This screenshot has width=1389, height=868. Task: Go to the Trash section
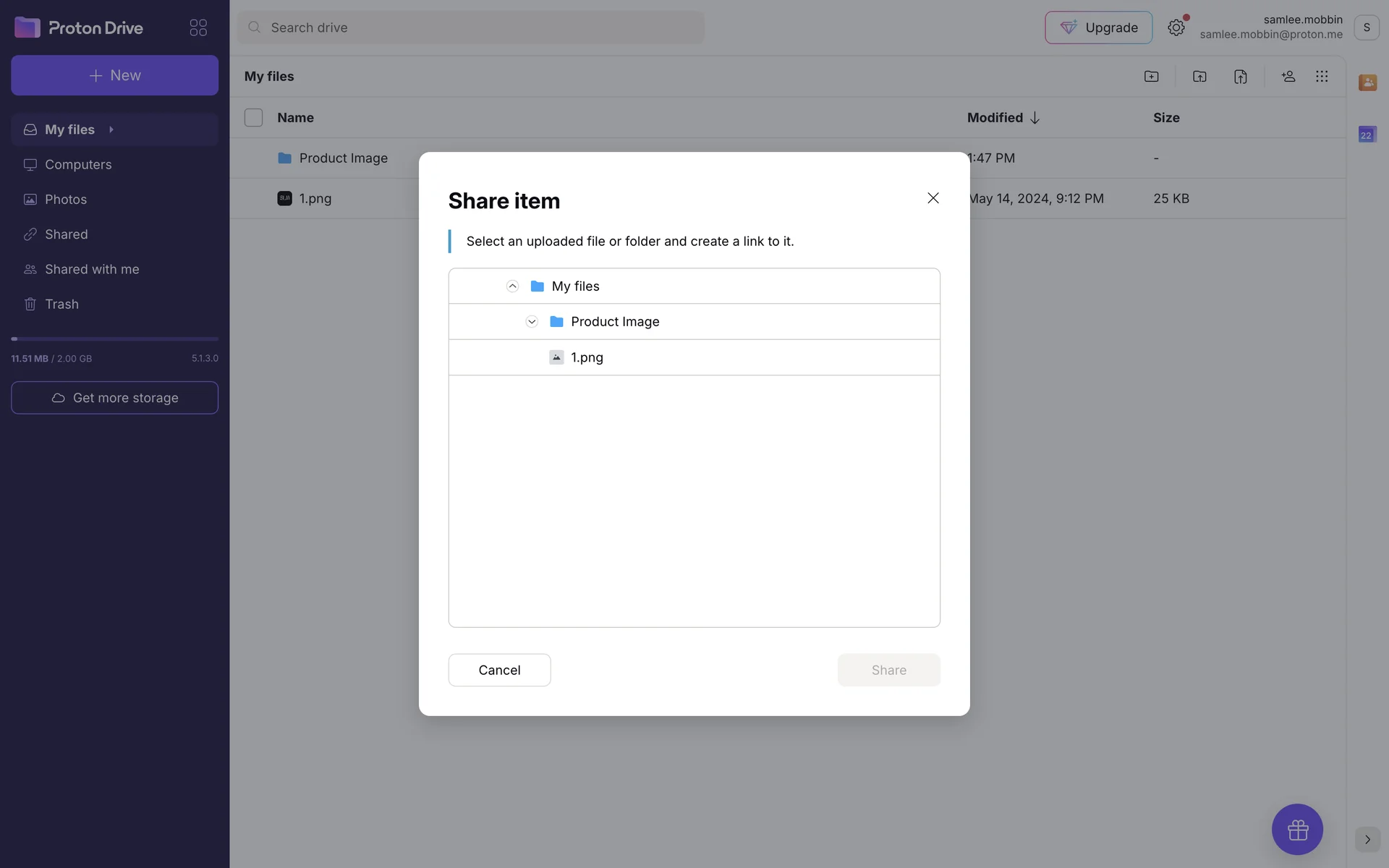coord(61,304)
